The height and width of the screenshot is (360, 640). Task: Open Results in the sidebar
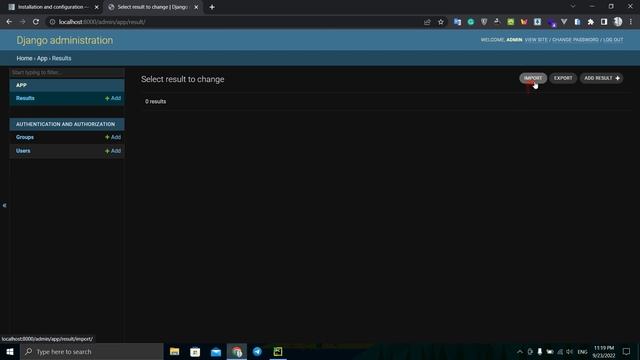[x=25, y=98]
